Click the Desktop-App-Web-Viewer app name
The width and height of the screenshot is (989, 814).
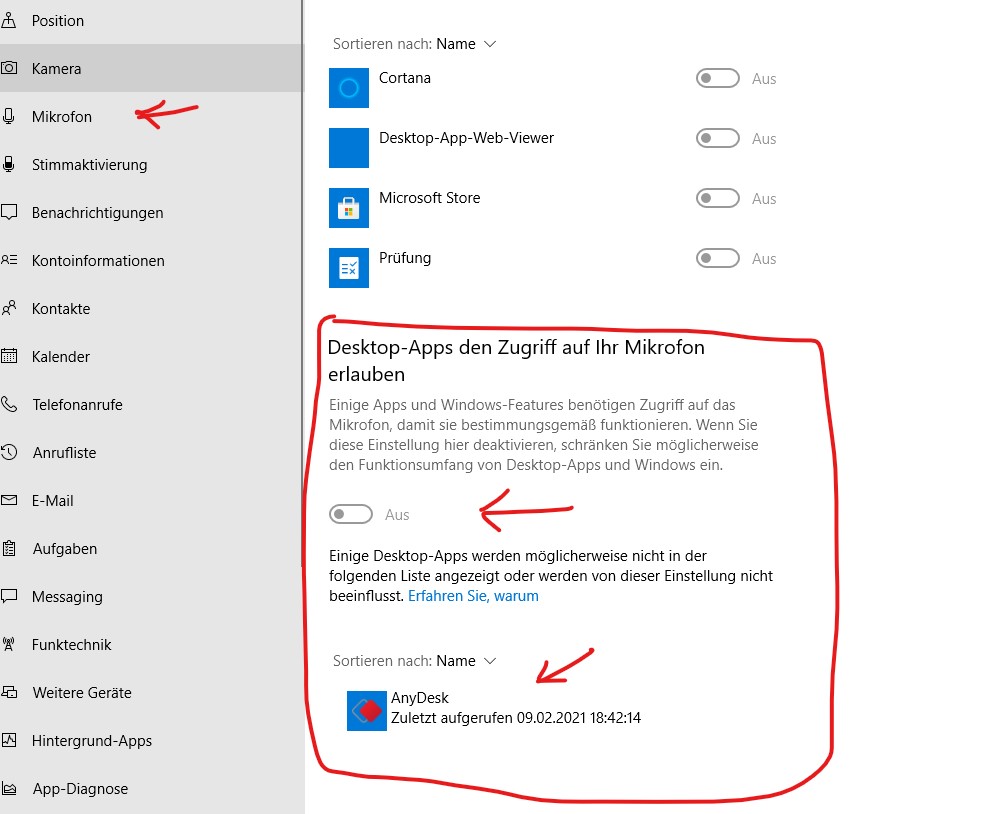(x=466, y=137)
